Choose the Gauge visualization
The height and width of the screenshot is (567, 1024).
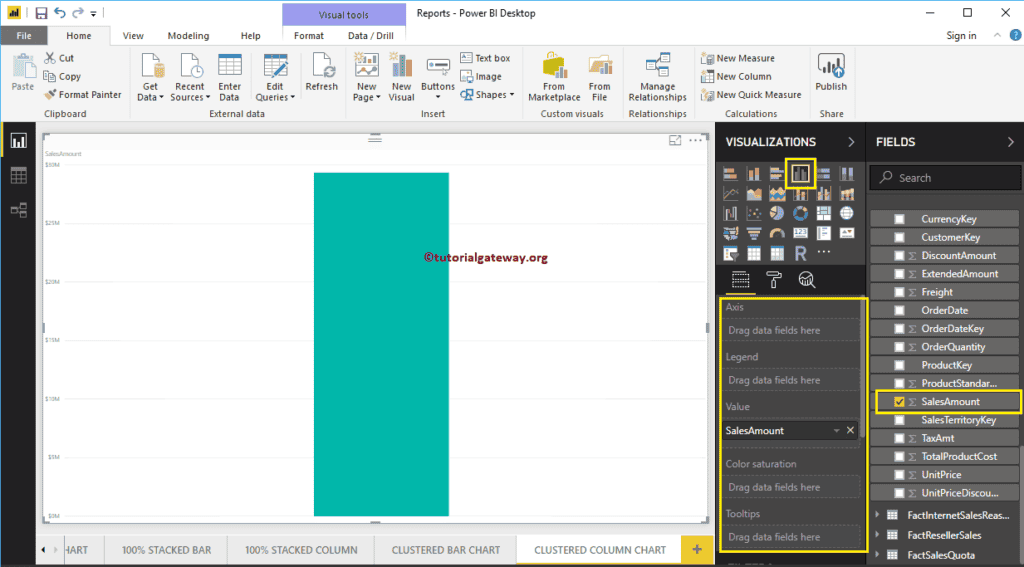(776, 233)
